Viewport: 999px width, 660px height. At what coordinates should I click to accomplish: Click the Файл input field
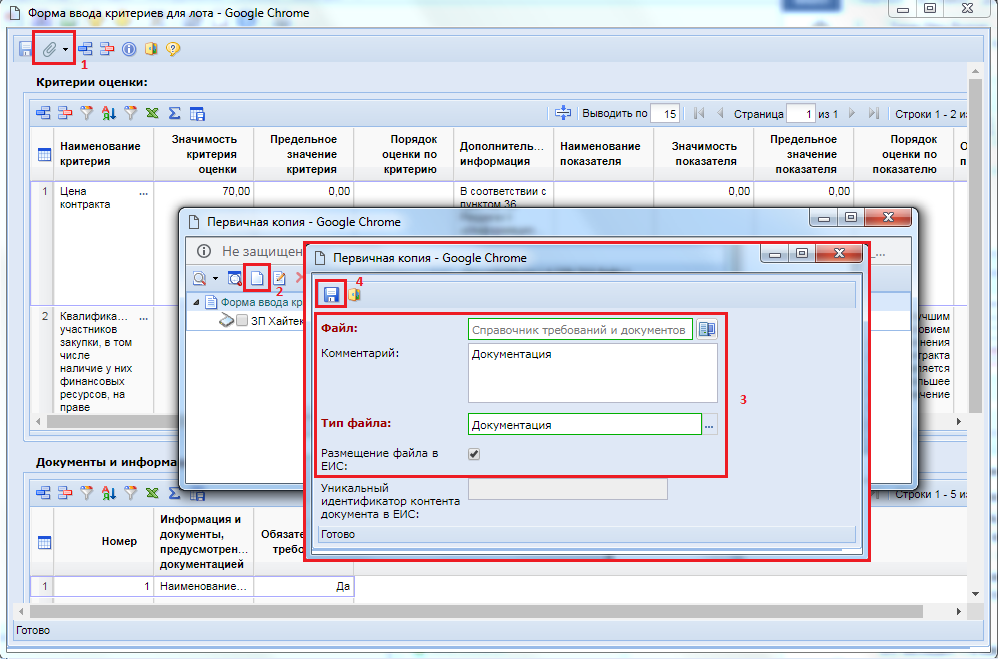[x=580, y=329]
